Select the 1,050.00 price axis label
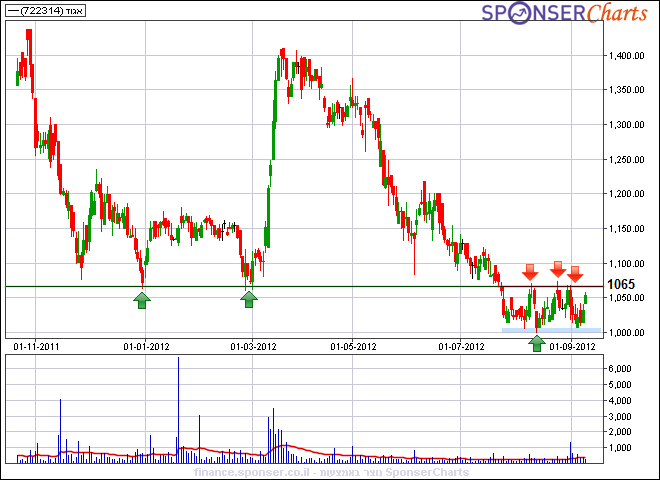 [x=626, y=298]
